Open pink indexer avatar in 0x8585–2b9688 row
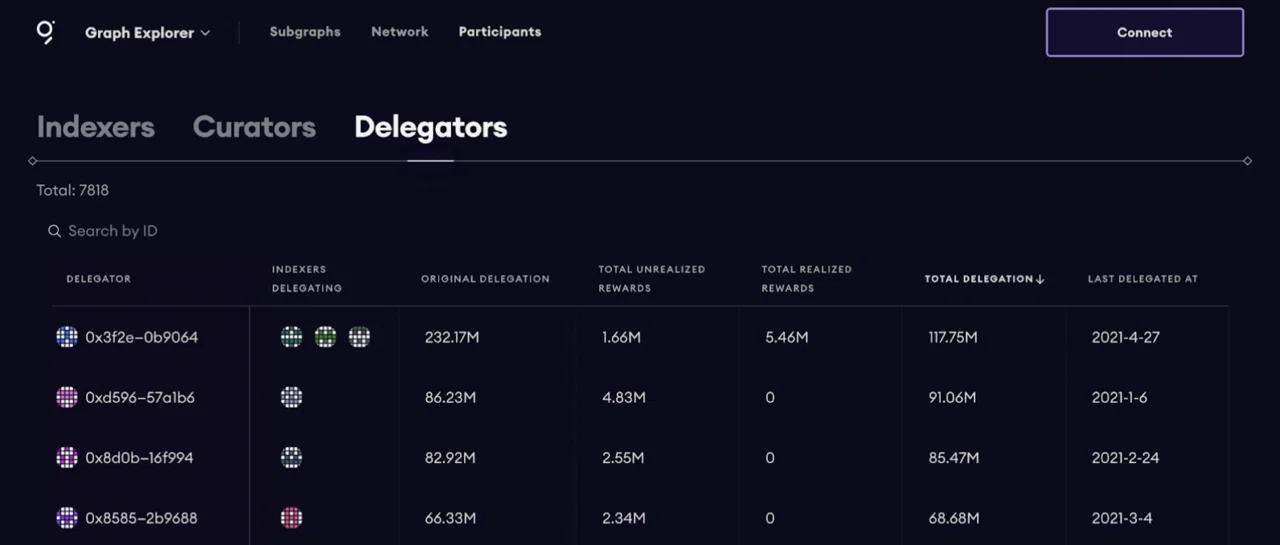Image resolution: width=1280 pixels, height=545 pixels. click(291, 518)
